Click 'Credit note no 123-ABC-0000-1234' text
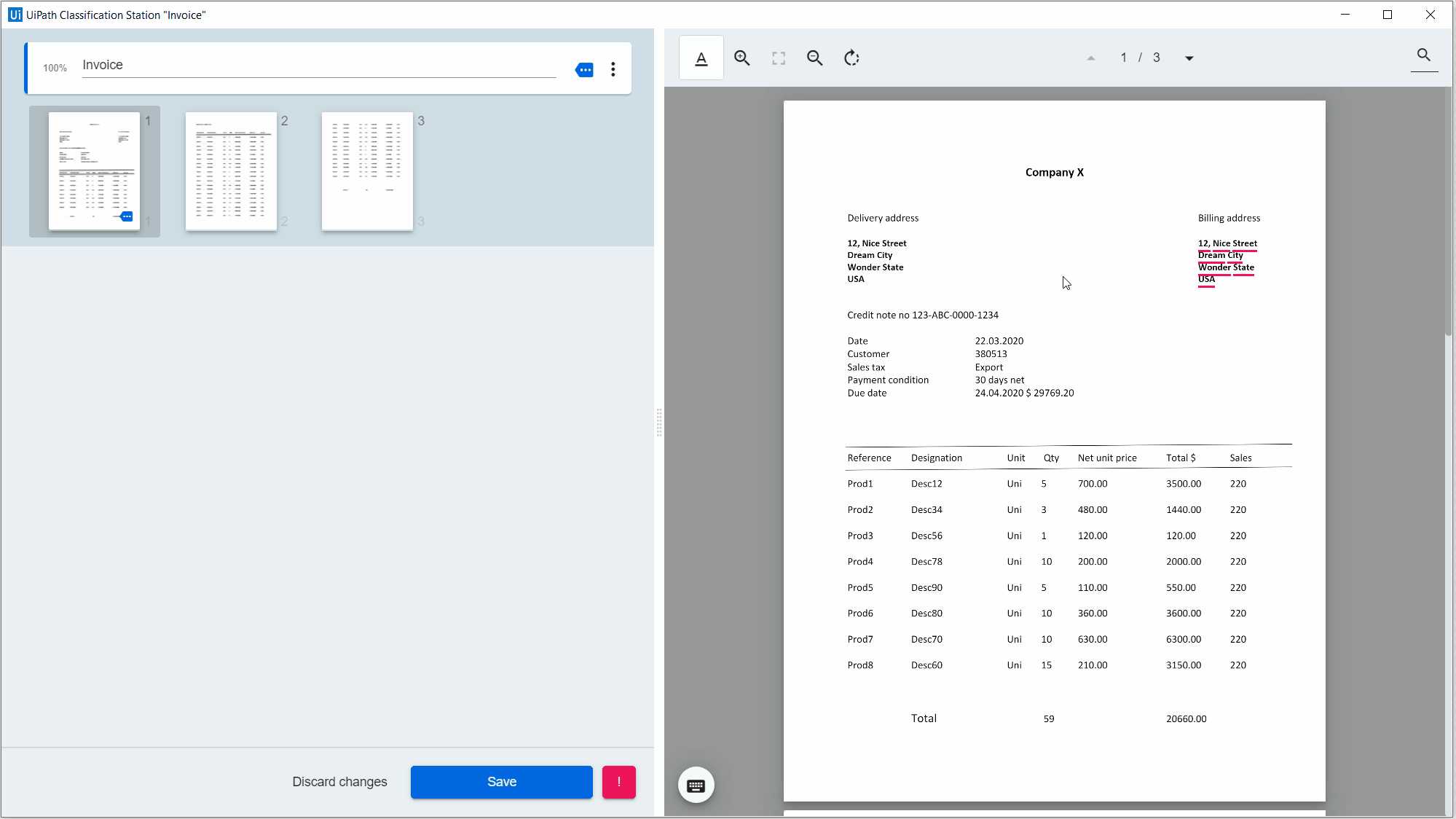The image size is (1456, 819). coord(923,316)
